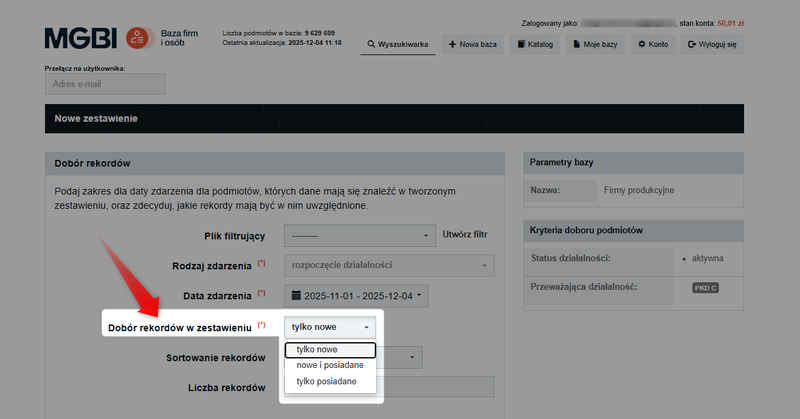Expand the Rodzaj zdarzenia dropdown
This screenshot has width=800, height=419.
[389, 266]
